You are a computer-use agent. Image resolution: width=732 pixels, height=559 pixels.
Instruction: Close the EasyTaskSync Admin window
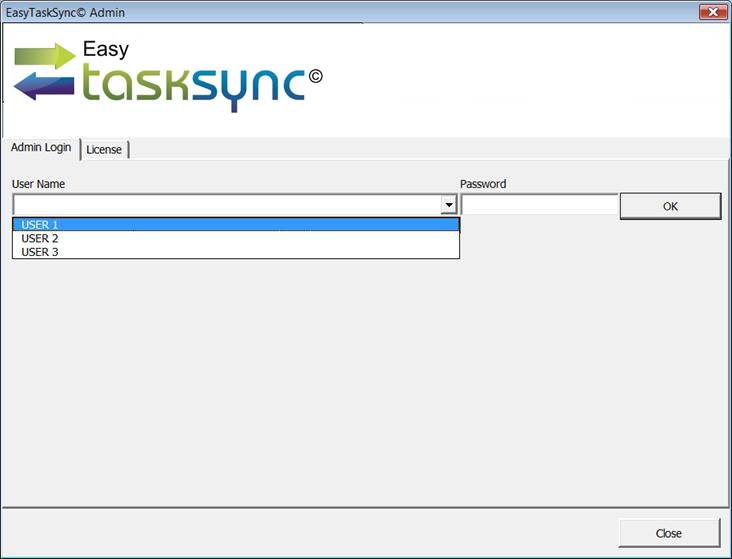pyautogui.click(x=712, y=12)
